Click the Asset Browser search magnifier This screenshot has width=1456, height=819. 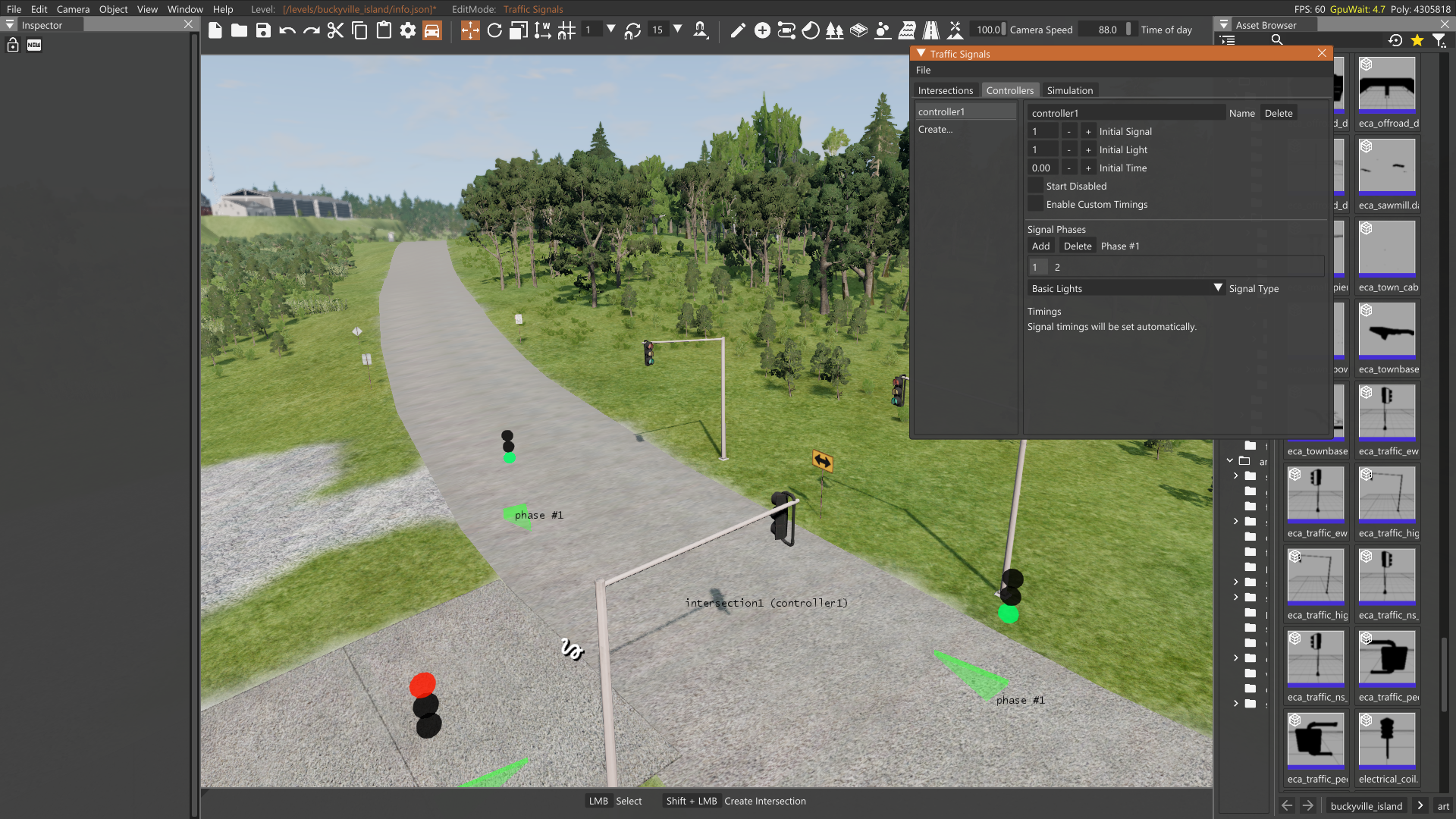tap(1277, 40)
